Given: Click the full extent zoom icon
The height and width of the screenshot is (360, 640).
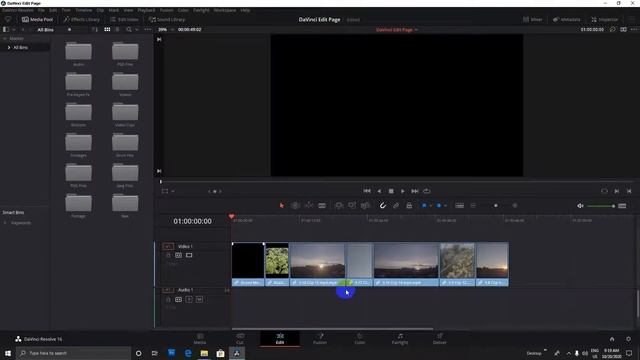Looking at the screenshot, I should click(x=460, y=205).
